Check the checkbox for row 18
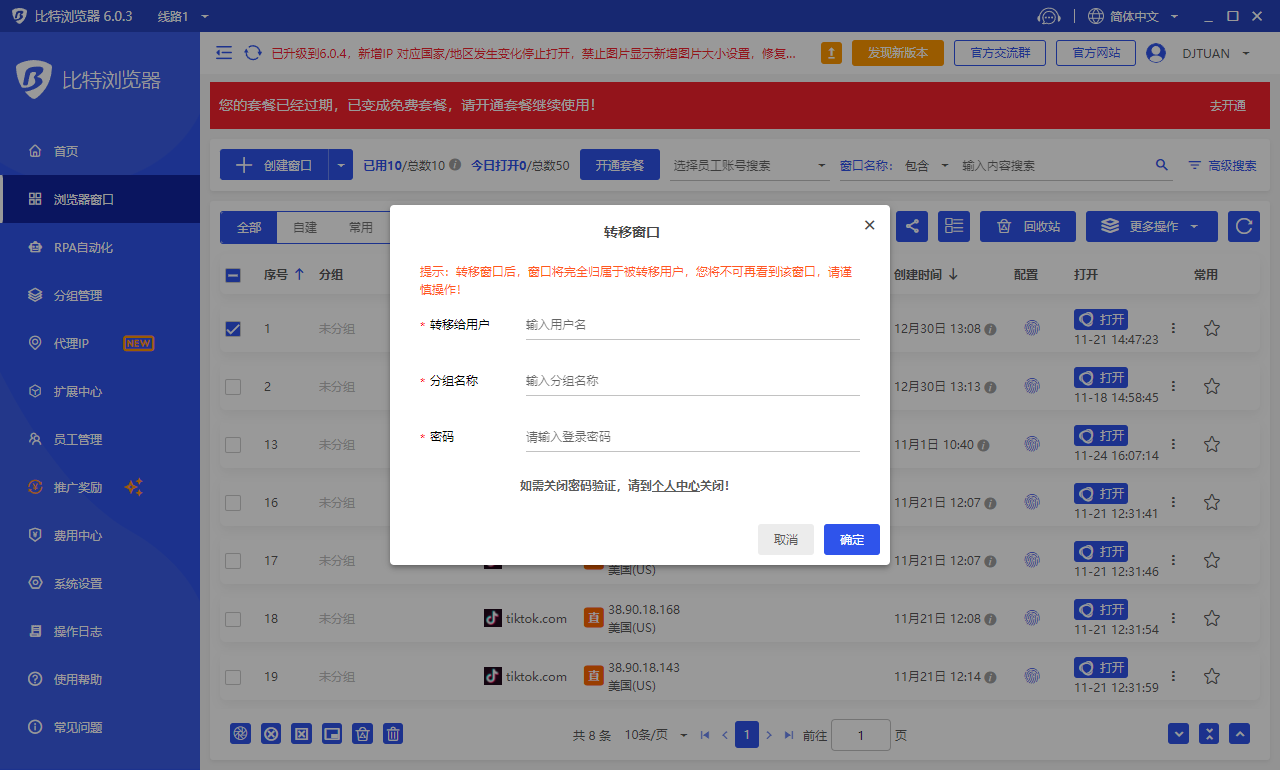This screenshot has width=1280, height=770. pos(233,618)
